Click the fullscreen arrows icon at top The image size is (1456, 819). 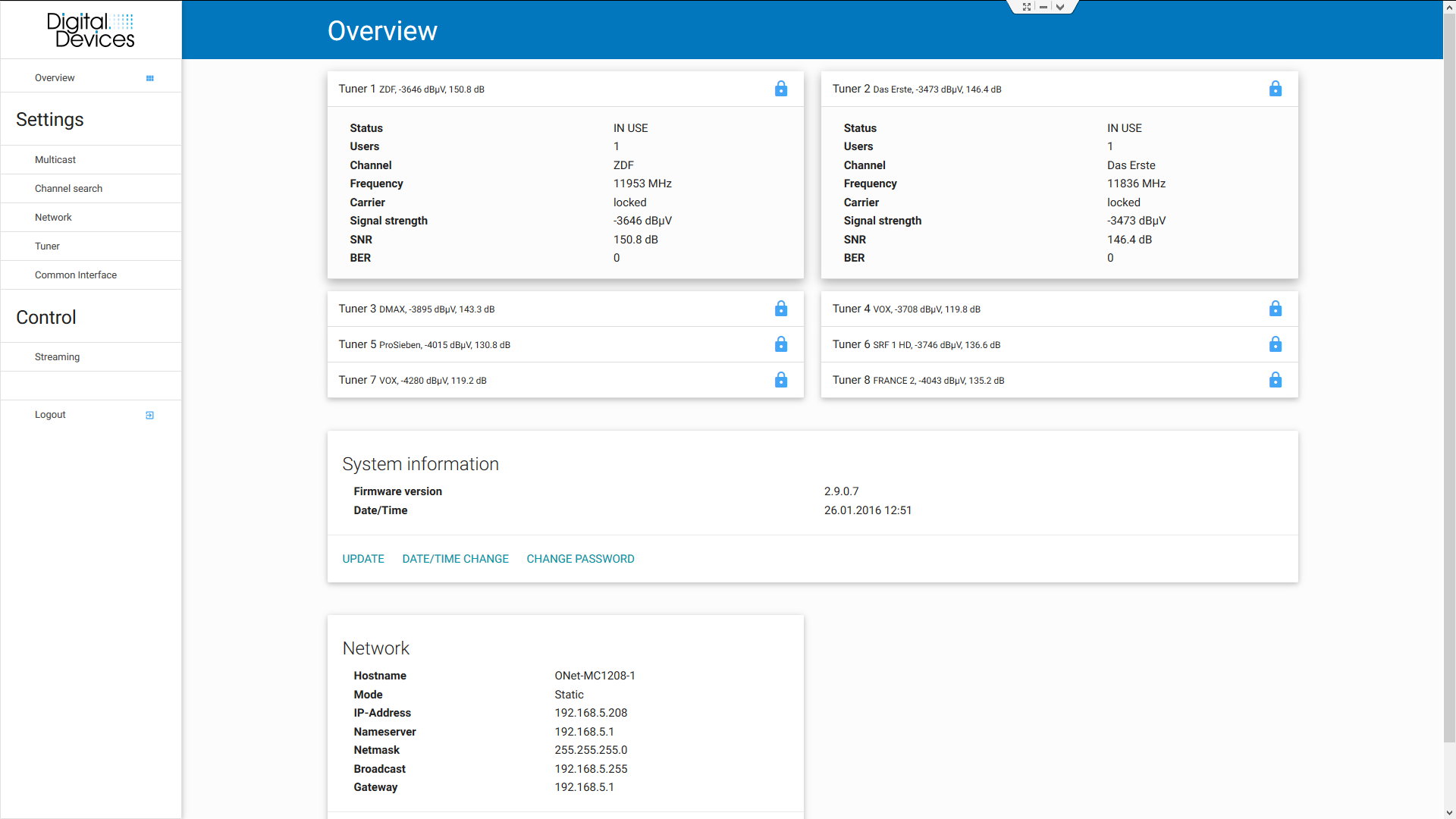click(1026, 7)
